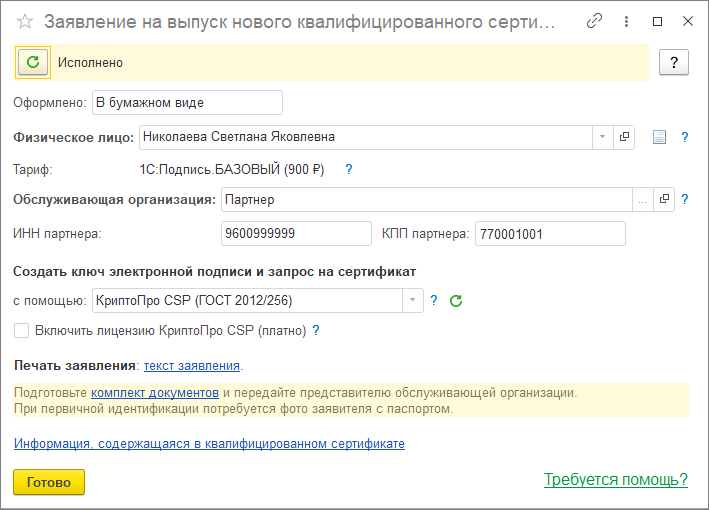Click the green refresh status button
This screenshot has height=510, width=709.
coord(33,62)
